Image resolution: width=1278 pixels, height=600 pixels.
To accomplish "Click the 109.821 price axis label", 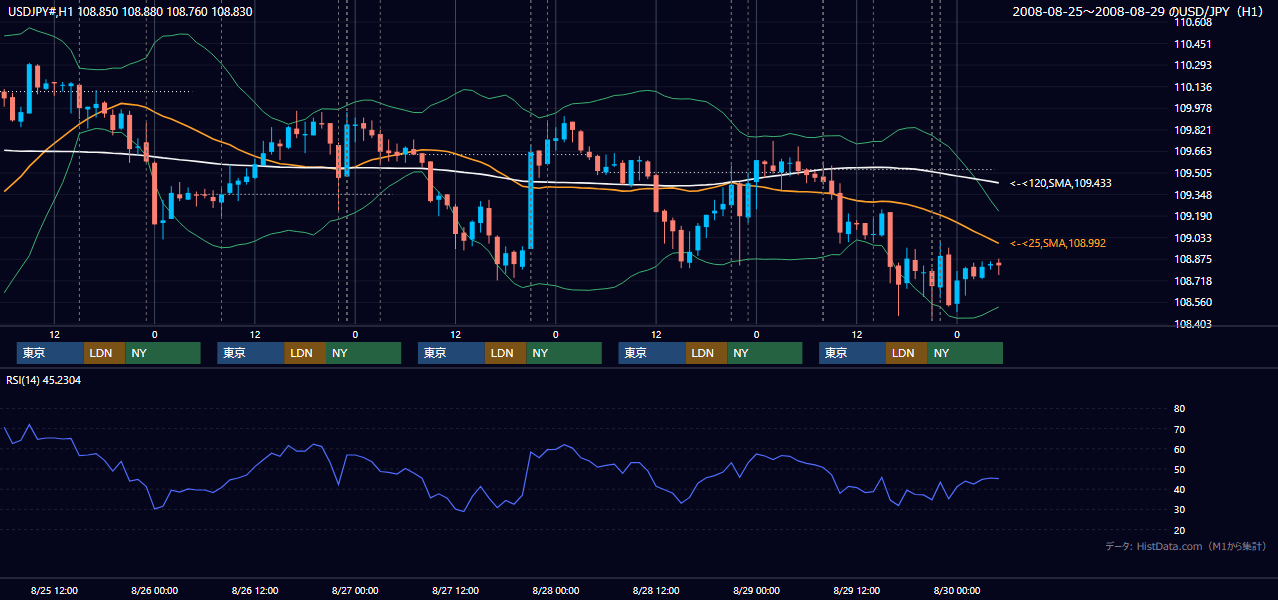I will [1193, 130].
